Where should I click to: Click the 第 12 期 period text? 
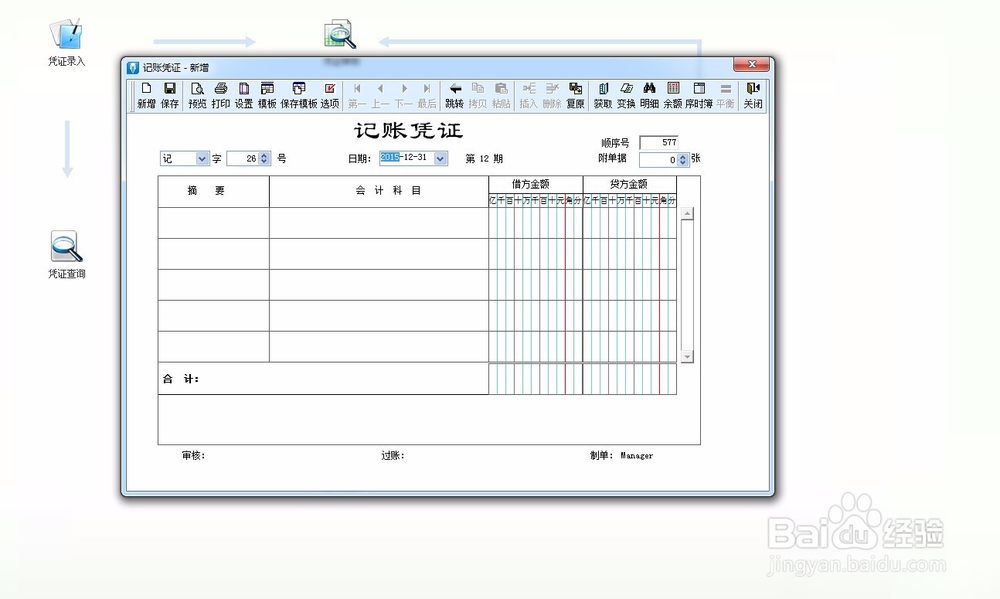(x=484, y=159)
